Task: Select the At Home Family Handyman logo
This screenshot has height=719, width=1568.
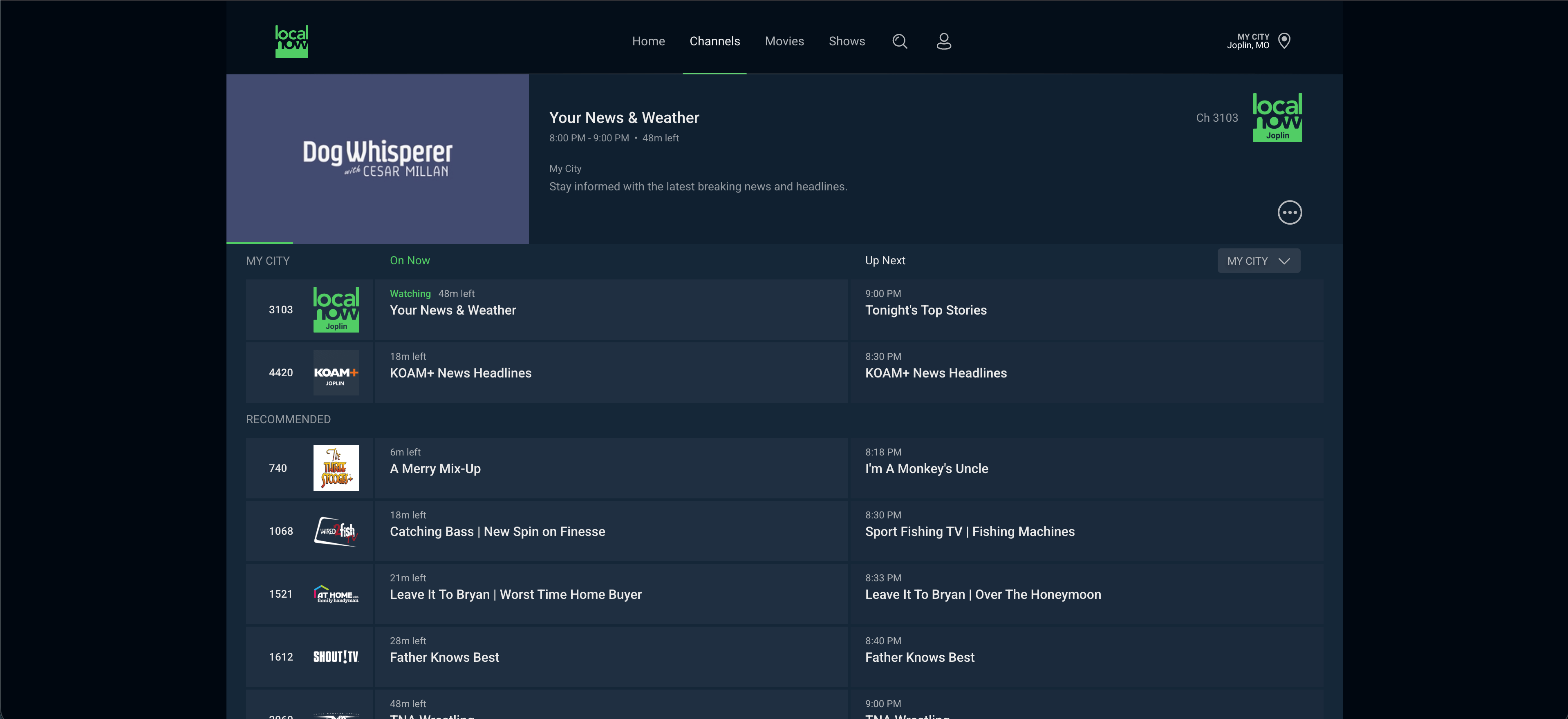Action: (x=336, y=594)
